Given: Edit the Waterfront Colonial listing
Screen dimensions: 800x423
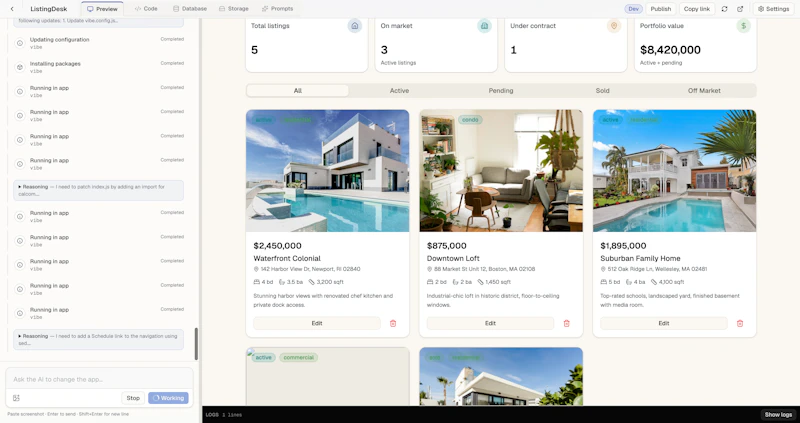Looking at the screenshot, I should [x=317, y=323].
